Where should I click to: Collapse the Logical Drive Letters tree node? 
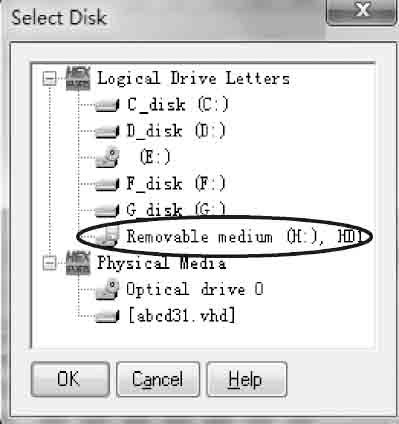(49, 79)
